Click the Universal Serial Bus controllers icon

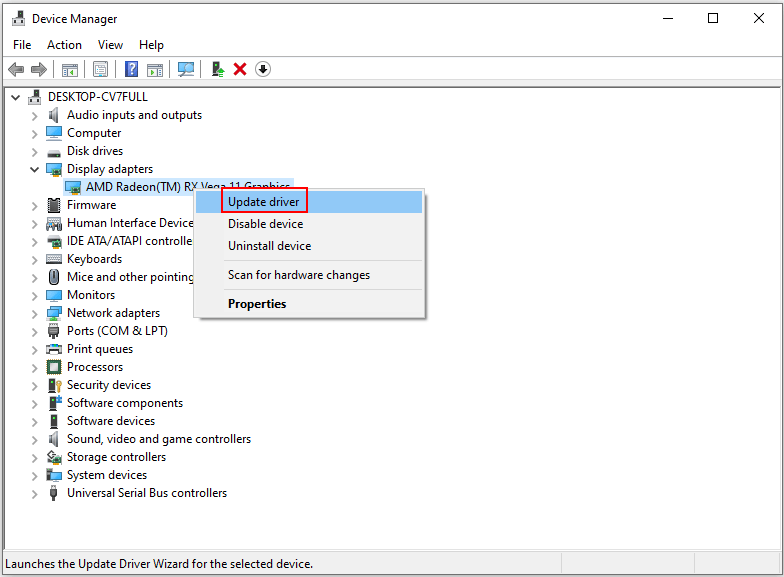point(54,493)
